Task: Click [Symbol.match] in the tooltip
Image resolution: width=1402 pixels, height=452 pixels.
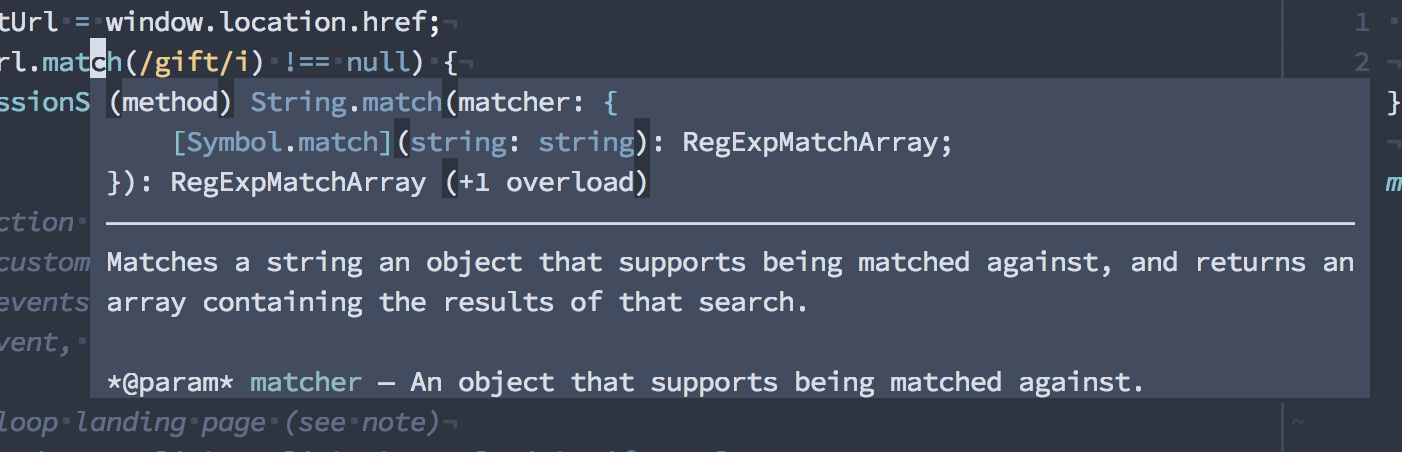Action: 283,142
